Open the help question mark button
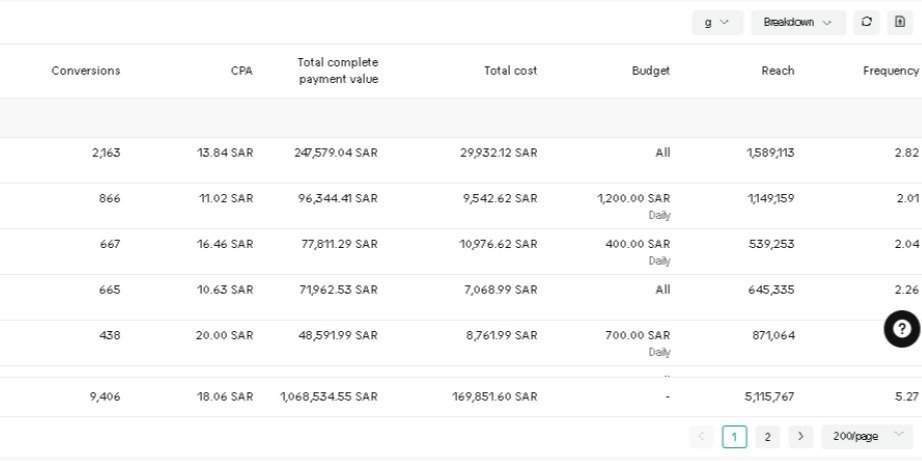This screenshot has width=922, height=461. (x=902, y=329)
